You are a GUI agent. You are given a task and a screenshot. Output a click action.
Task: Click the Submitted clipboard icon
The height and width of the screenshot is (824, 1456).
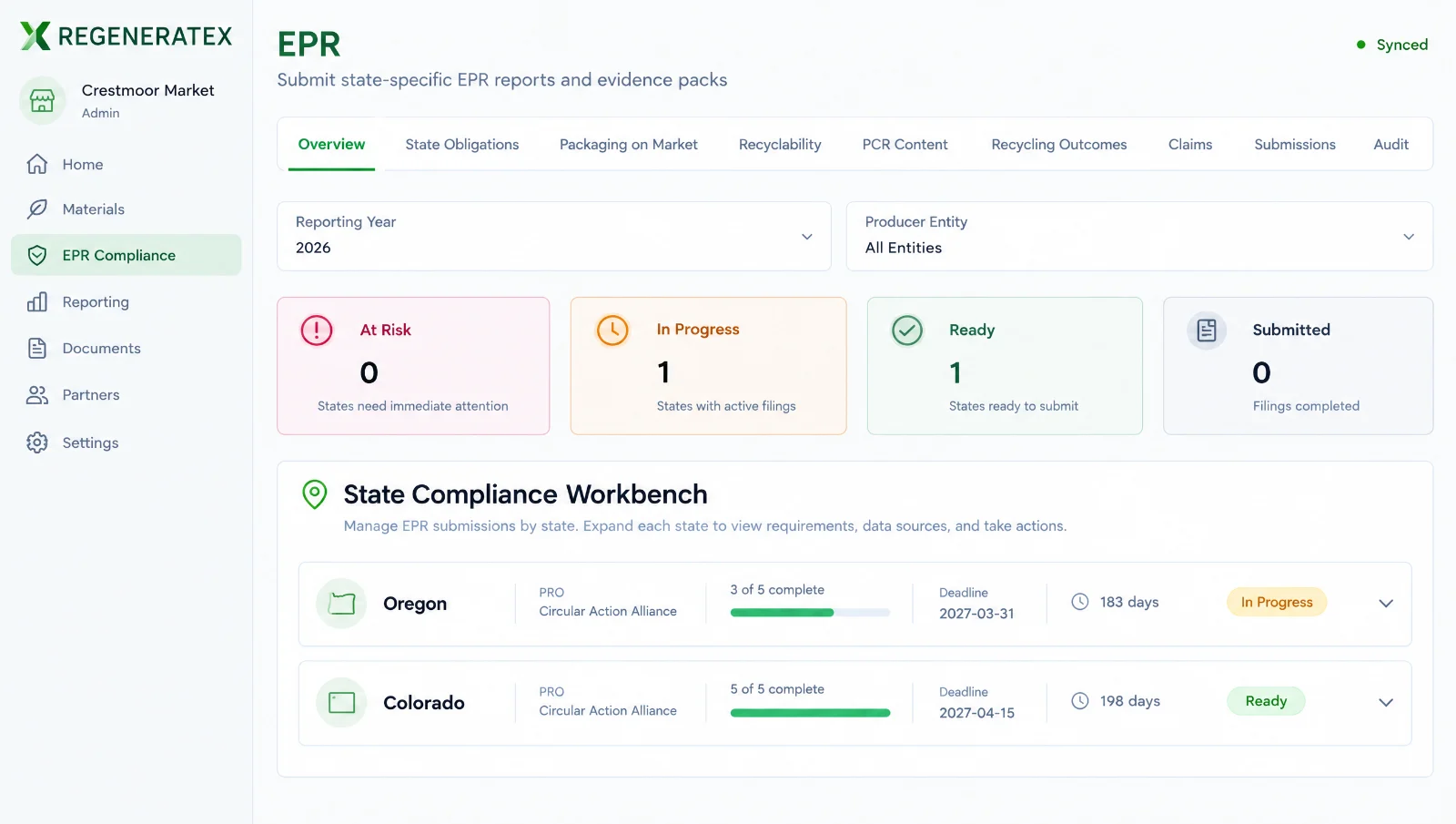click(x=1207, y=330)
